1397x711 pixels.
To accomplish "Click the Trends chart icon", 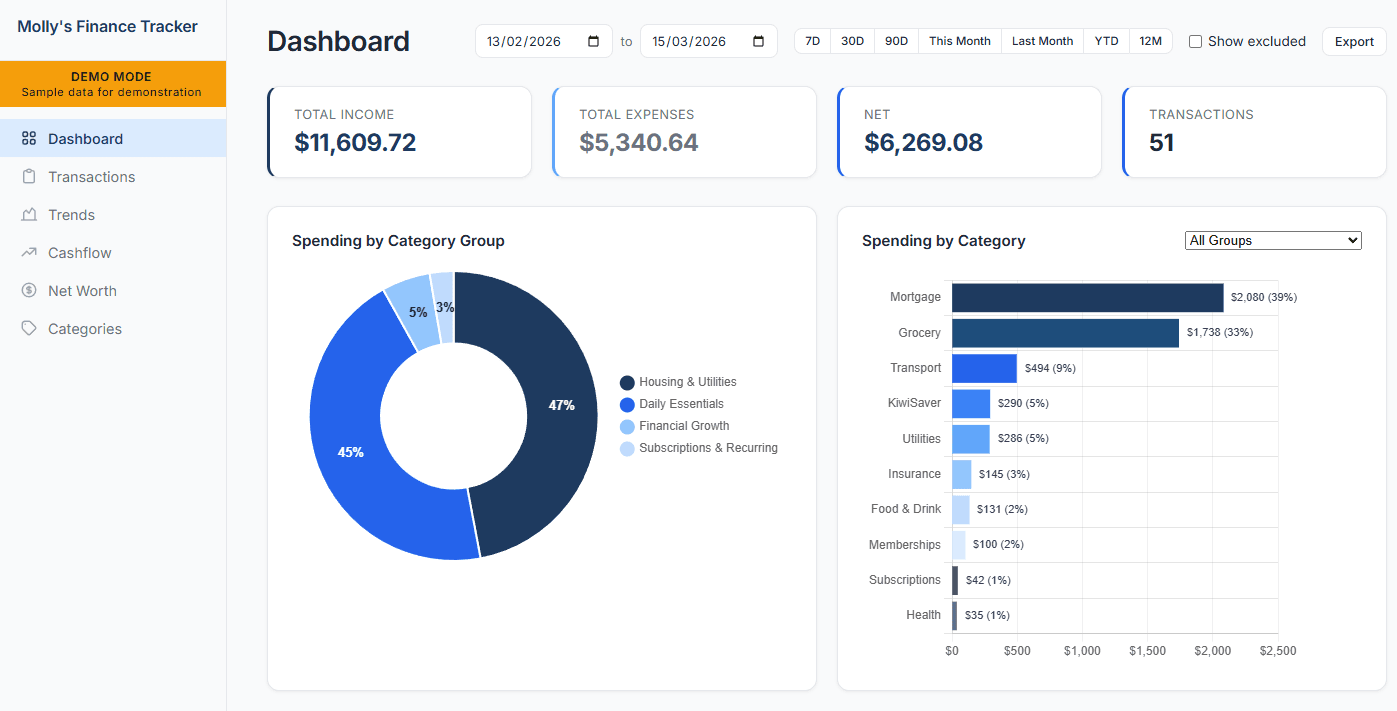I will [28, 214].
